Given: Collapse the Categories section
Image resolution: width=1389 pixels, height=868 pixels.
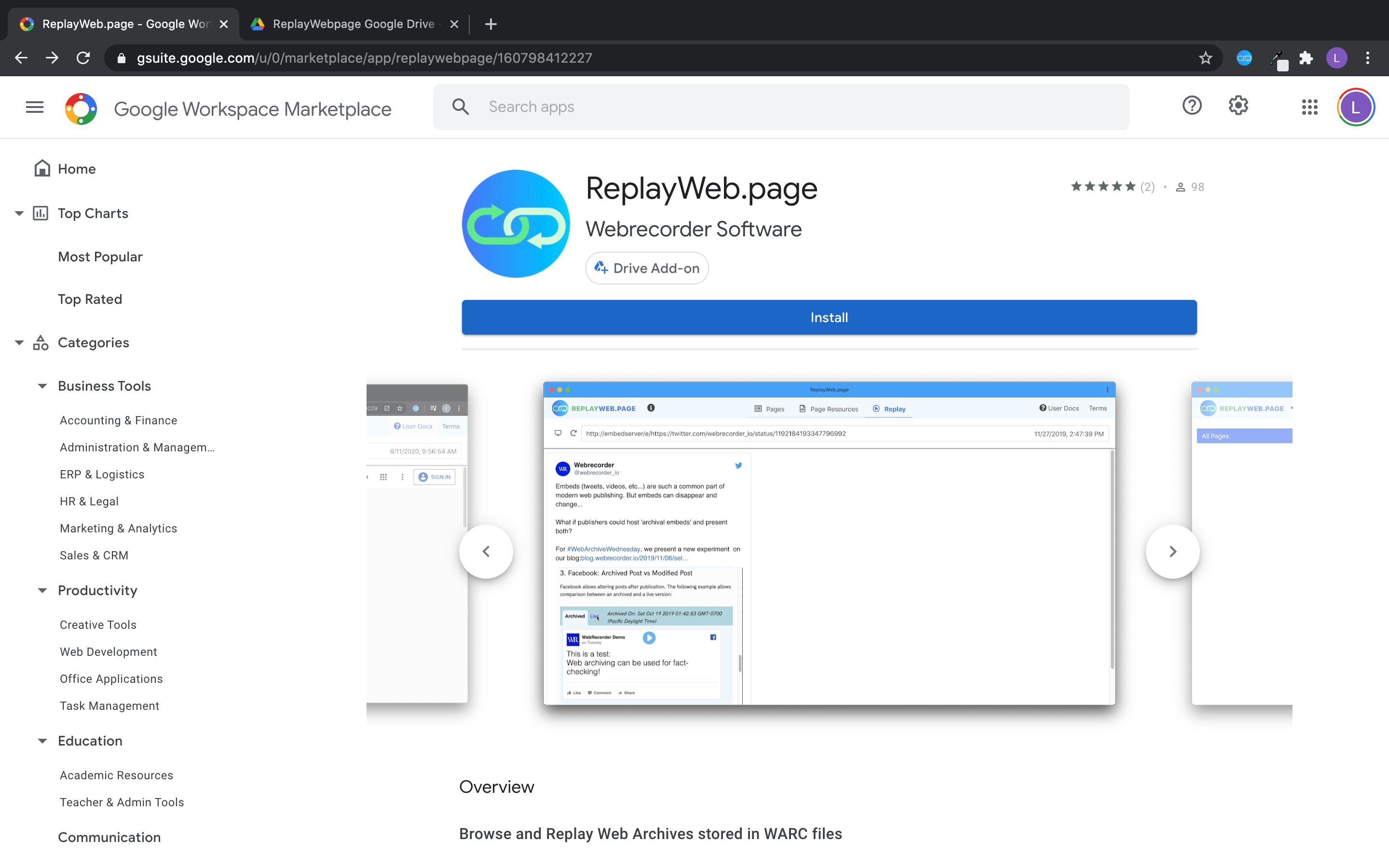Looking at the screenshot, I should pos(19,343).
